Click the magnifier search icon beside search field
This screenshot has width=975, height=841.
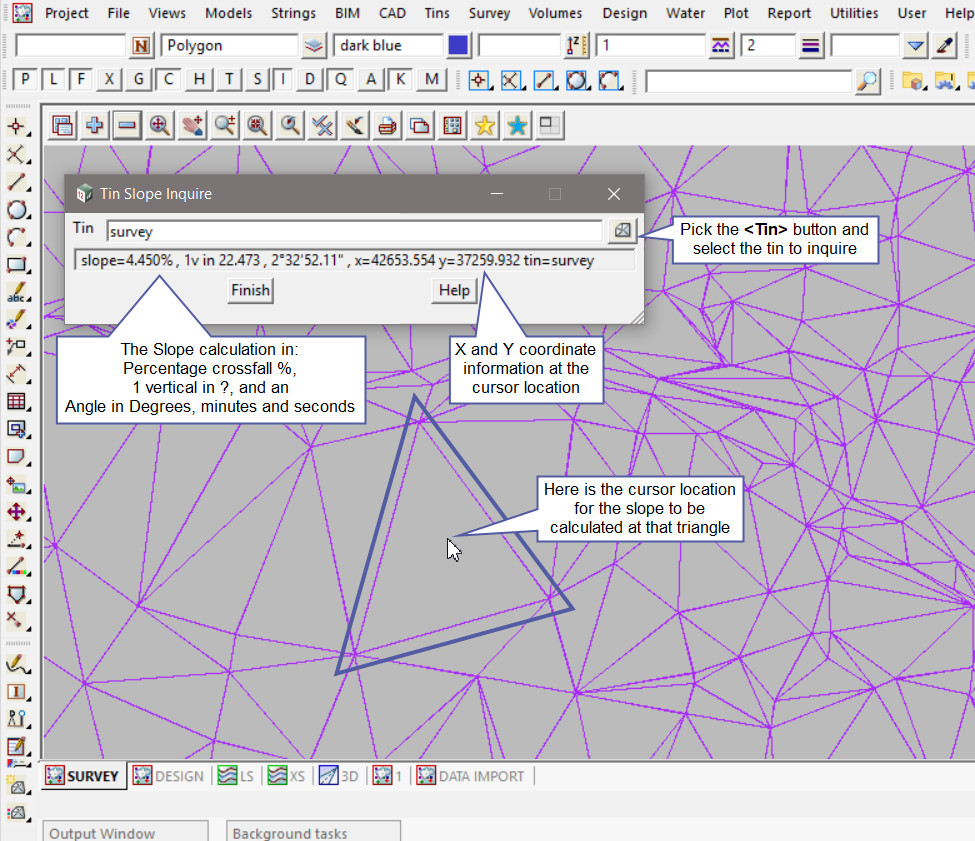pyautogui.click(x=868, y=80)
